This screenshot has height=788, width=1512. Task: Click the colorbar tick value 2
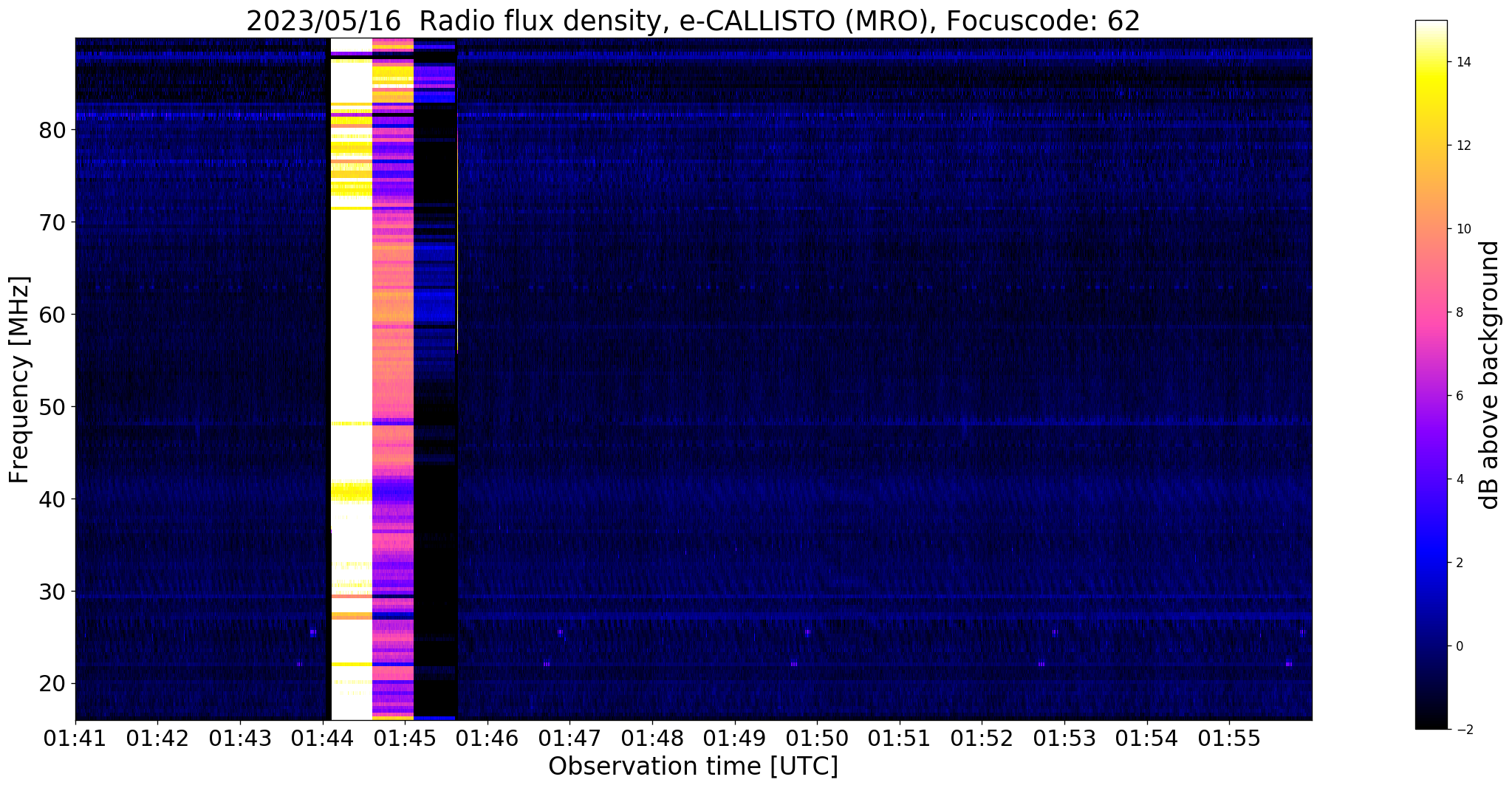pyautogui.click(x=1459, y=563)
